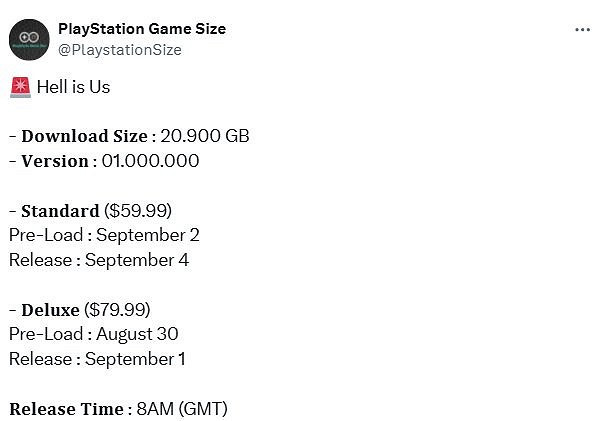The image size is (603, 421).
Task: Click the "Release : September 4" line
Action: (99, 260)
